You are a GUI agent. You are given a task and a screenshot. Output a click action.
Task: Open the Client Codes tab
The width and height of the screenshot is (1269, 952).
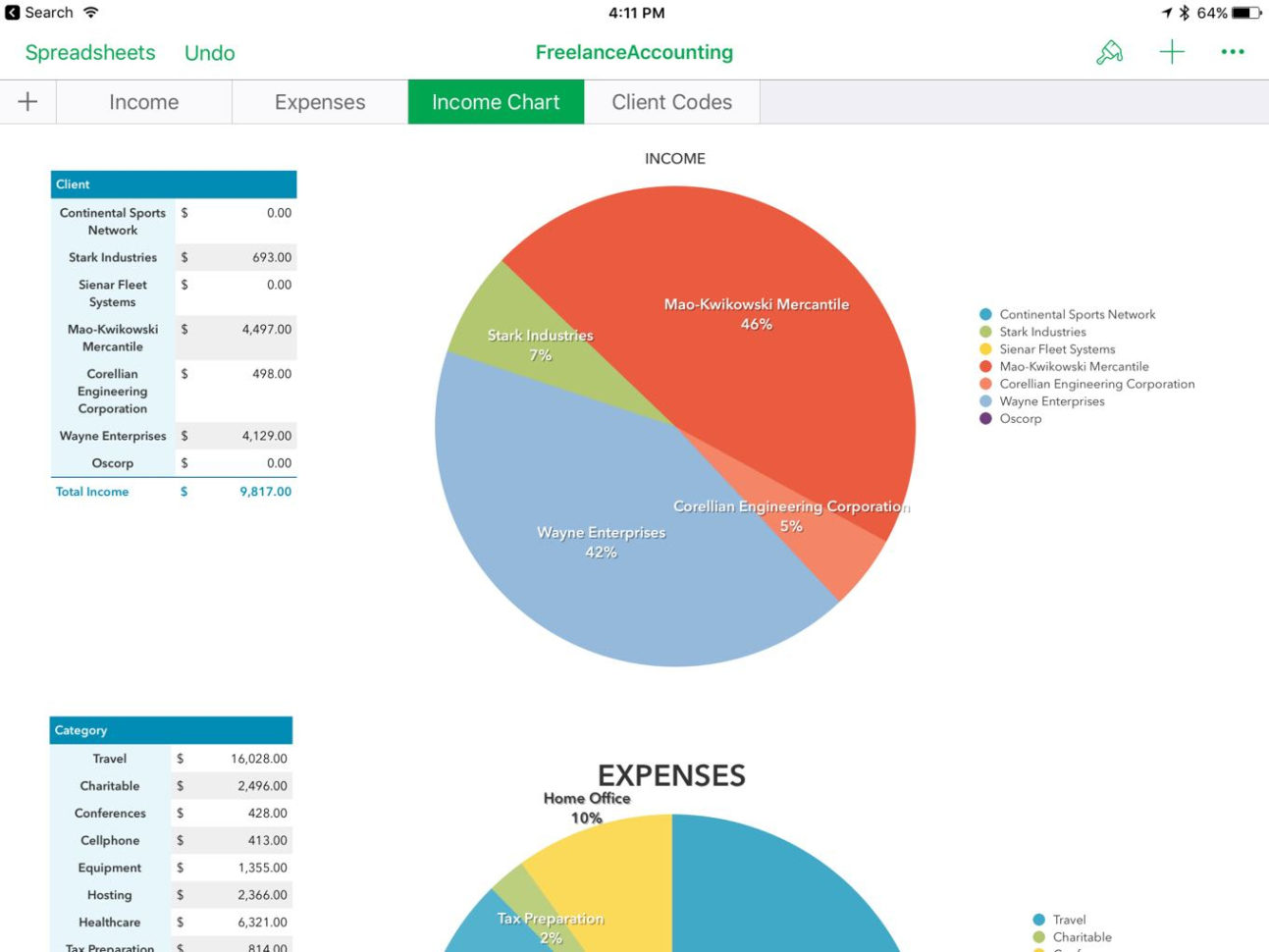671,101
